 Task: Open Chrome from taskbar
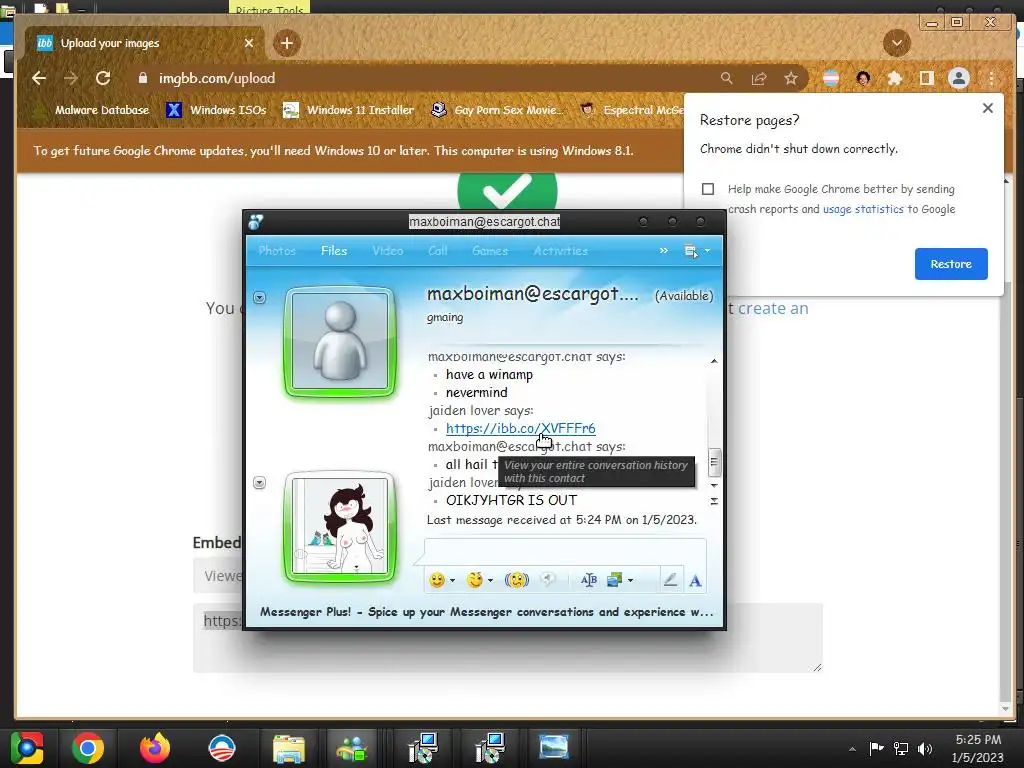click(x=88, y=748)
